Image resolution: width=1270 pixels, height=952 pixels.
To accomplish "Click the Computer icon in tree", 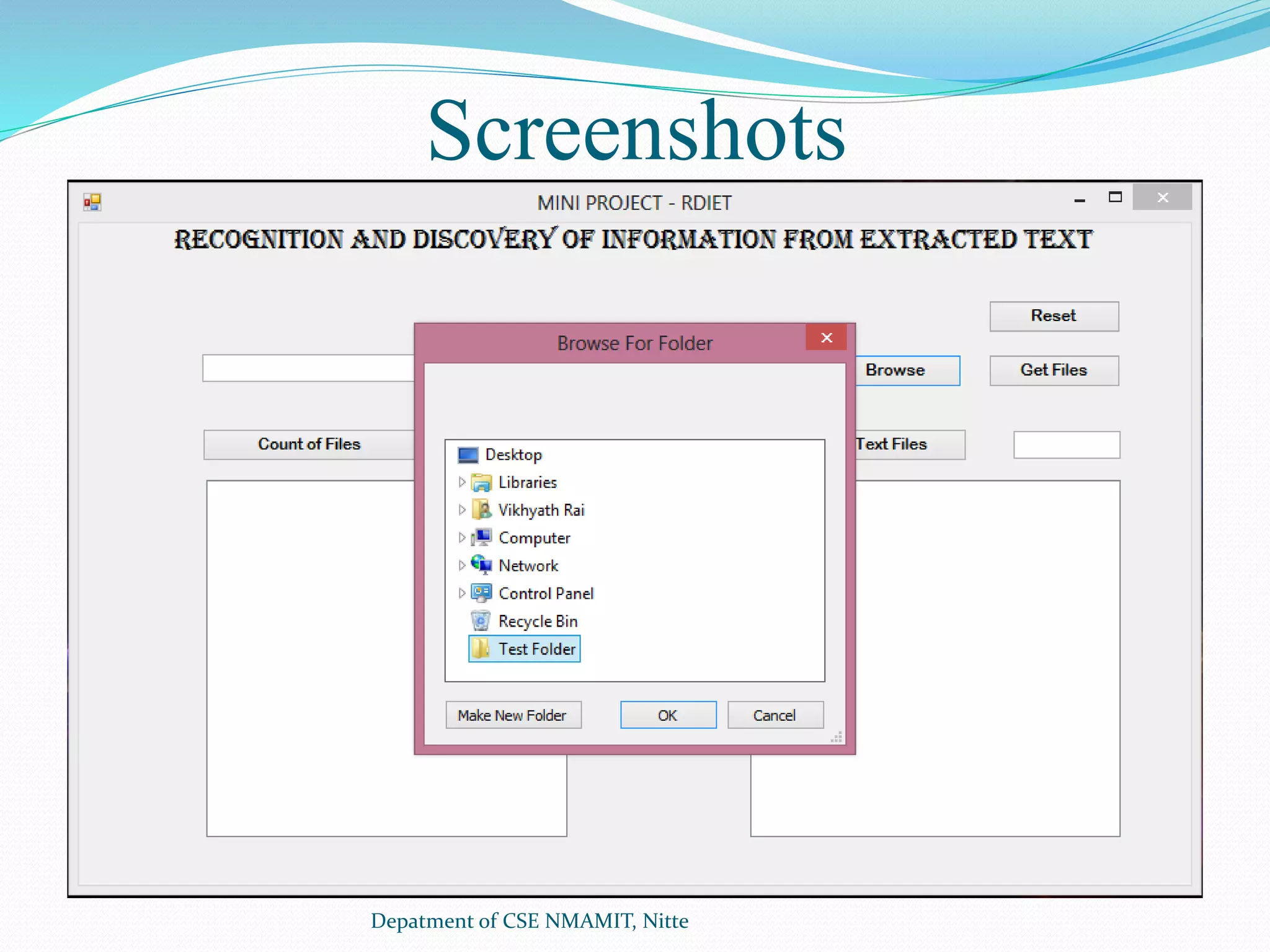I will click(481, 537).
